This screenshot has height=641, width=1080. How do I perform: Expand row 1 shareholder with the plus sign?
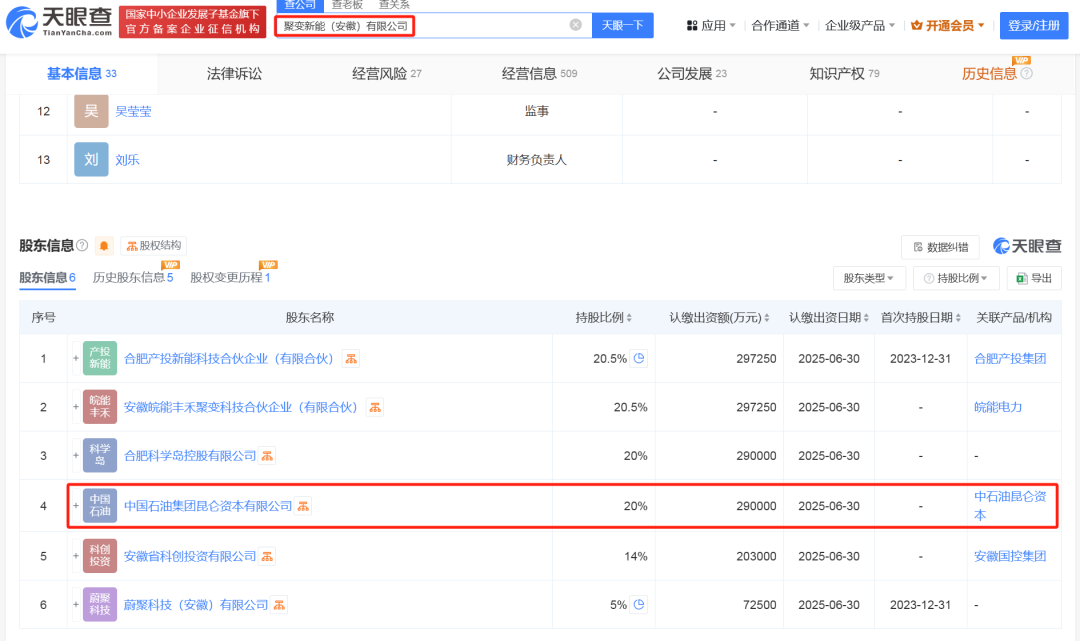(75, 358)
